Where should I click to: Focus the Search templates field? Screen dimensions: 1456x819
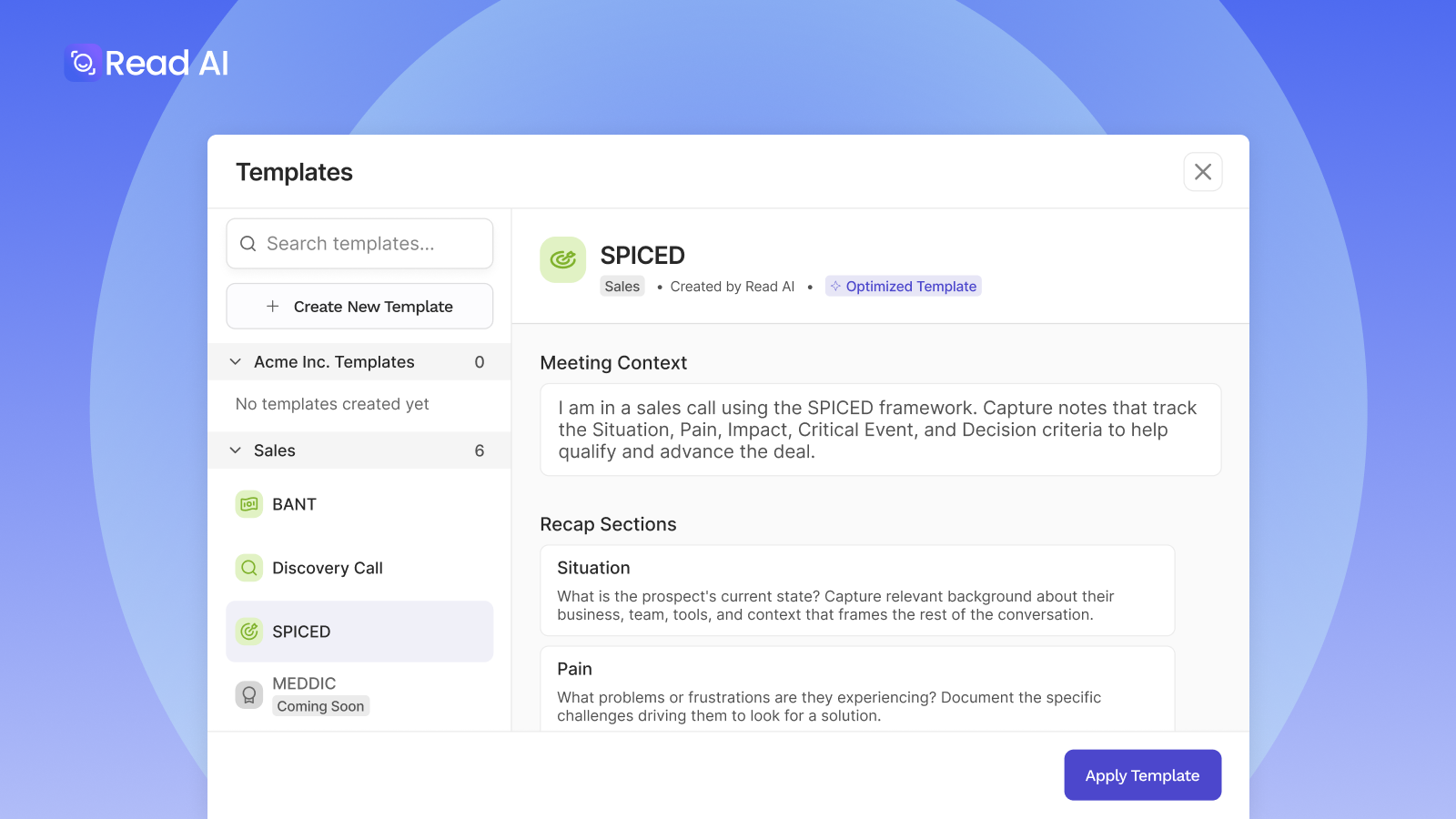click(x=359, y=244)
